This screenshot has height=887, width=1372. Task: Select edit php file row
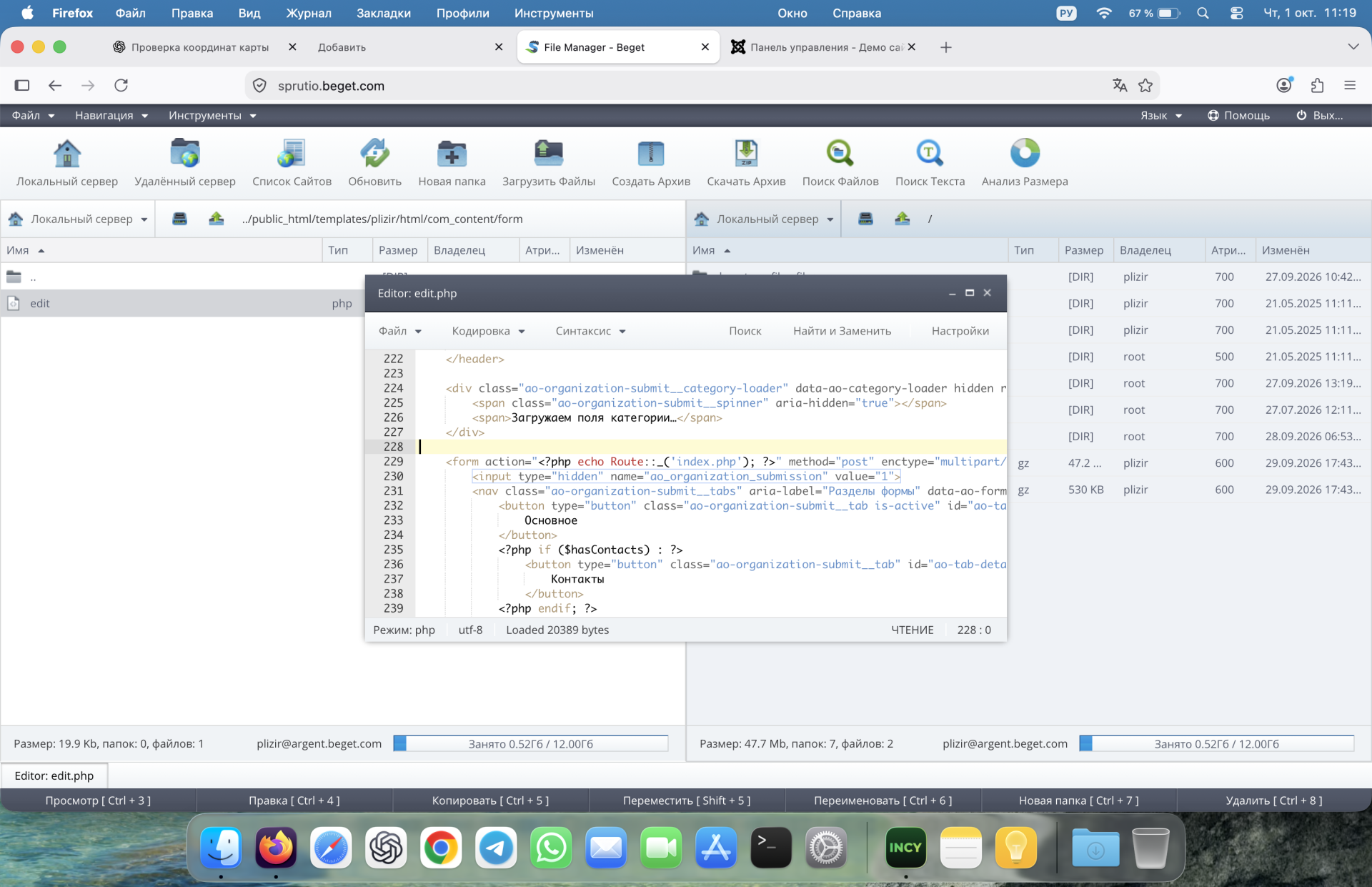182,303
